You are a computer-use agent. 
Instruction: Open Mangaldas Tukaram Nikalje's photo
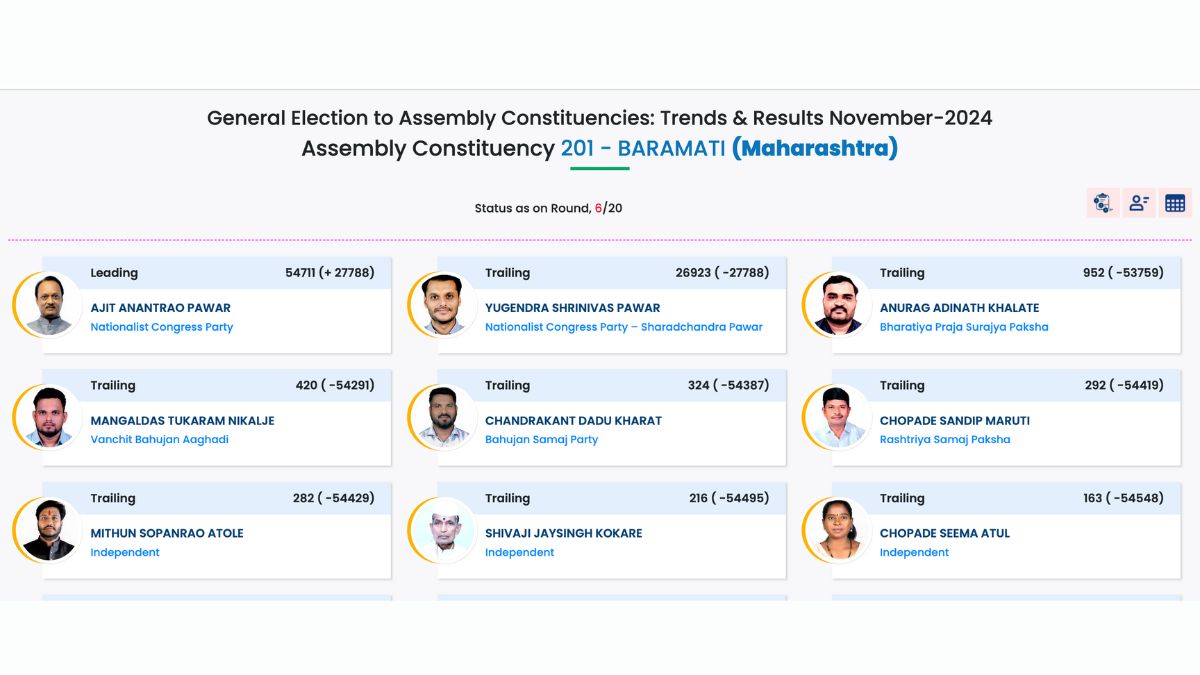(50, 417)
